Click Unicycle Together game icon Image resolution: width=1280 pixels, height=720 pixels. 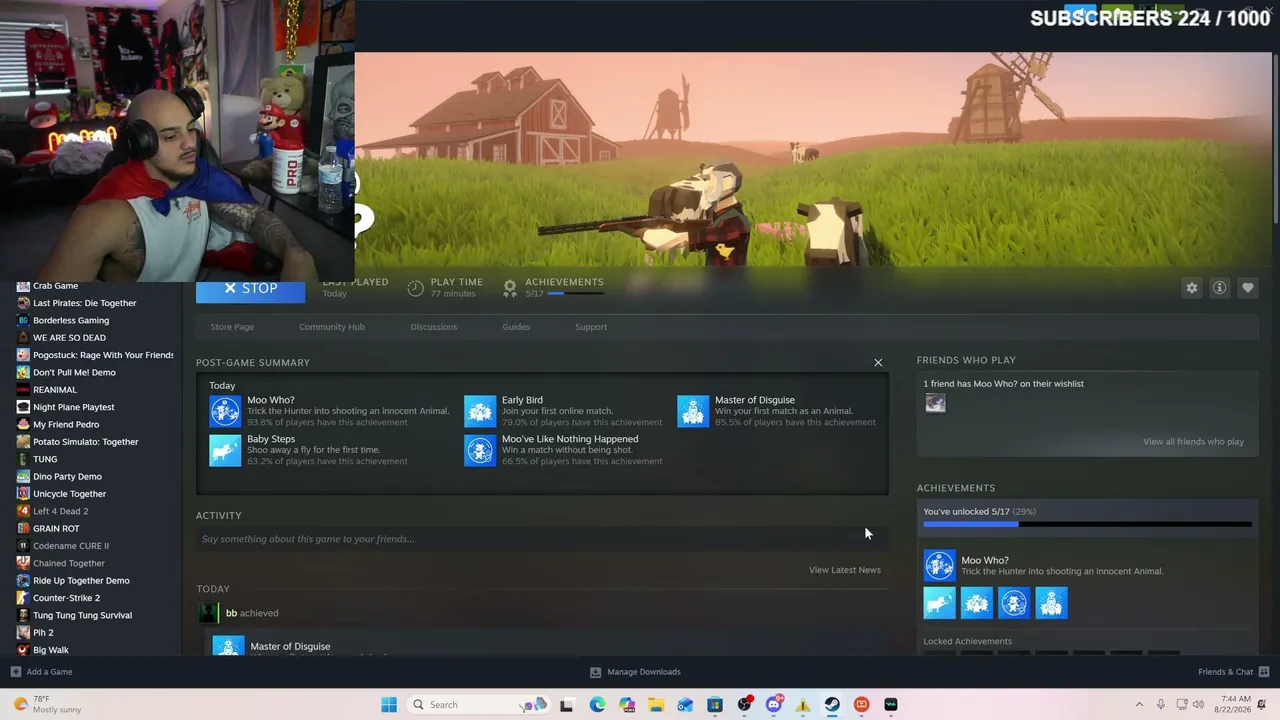click(x=23, y=494)
